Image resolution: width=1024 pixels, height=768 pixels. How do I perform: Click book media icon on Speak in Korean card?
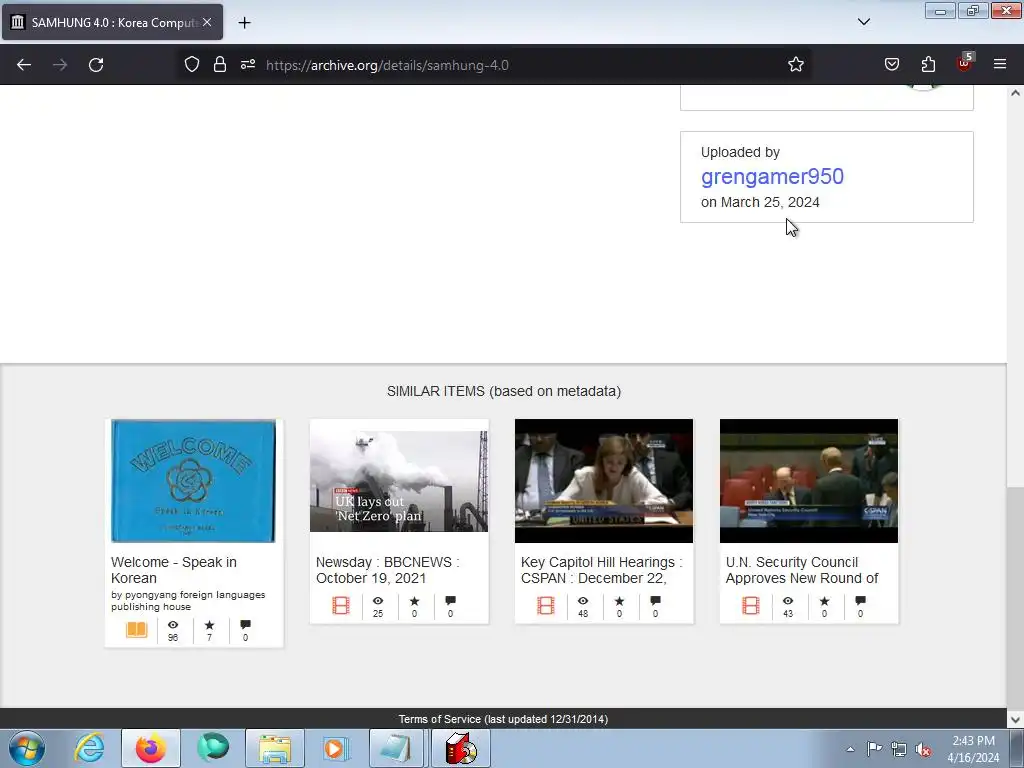[136, 630]
